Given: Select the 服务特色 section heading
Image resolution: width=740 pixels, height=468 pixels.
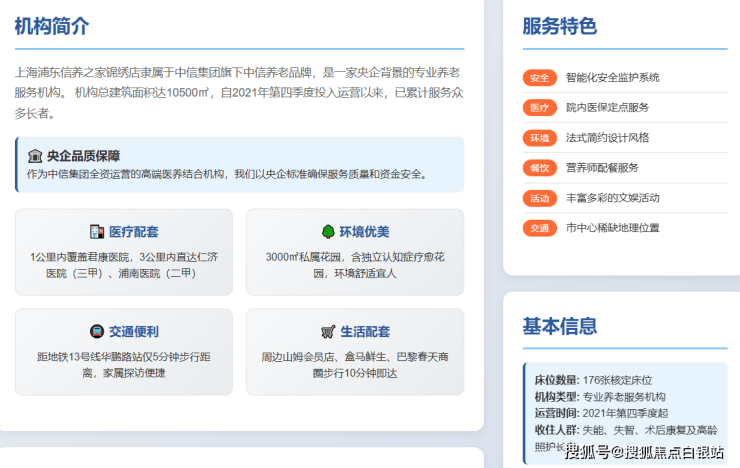Looking at the screenshot, I should [560, 26].
